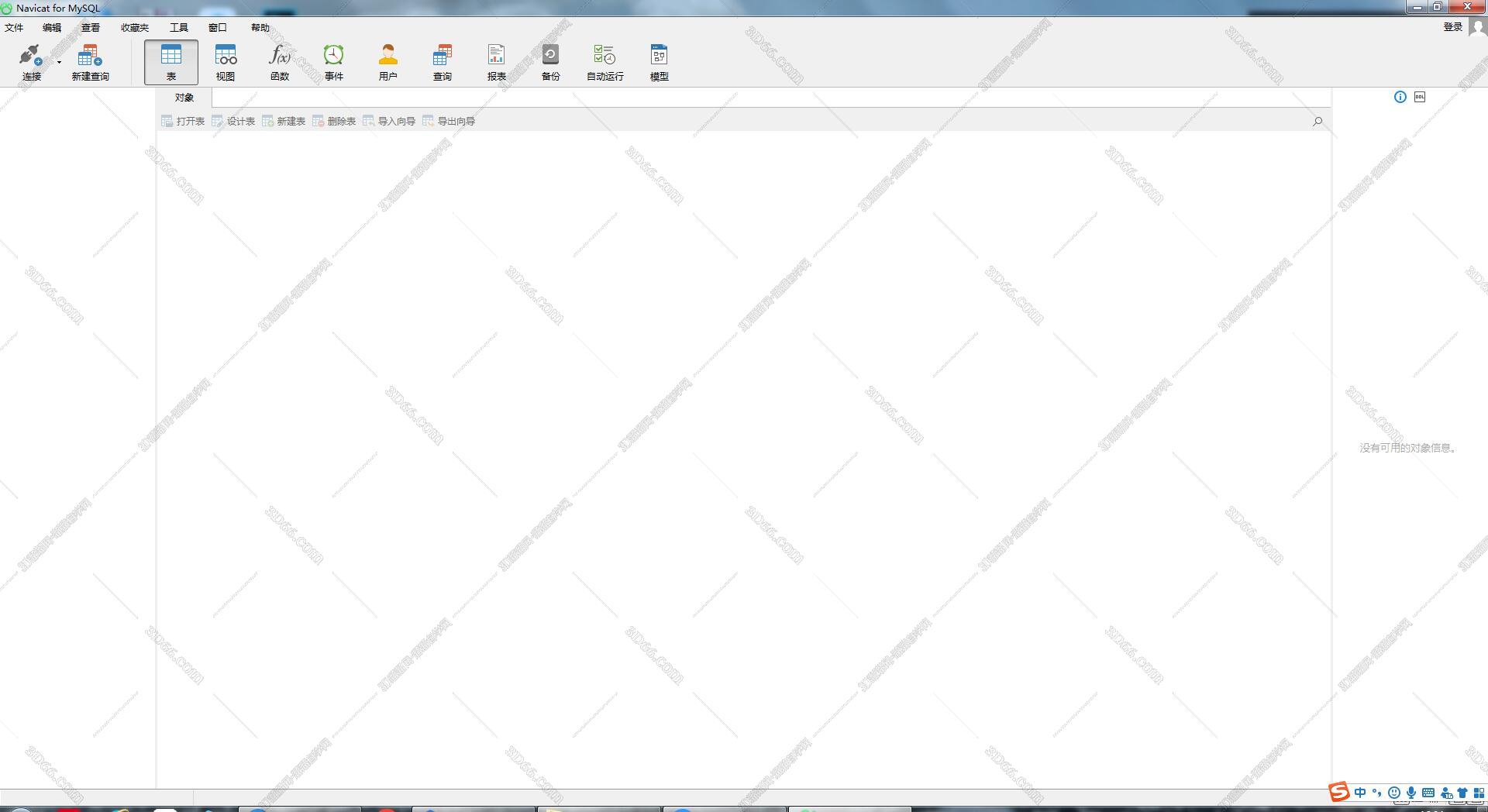
Task: Open the 连接 (Connection) toolbar icon
Action: pyautogui.click(x=31, y=62)
